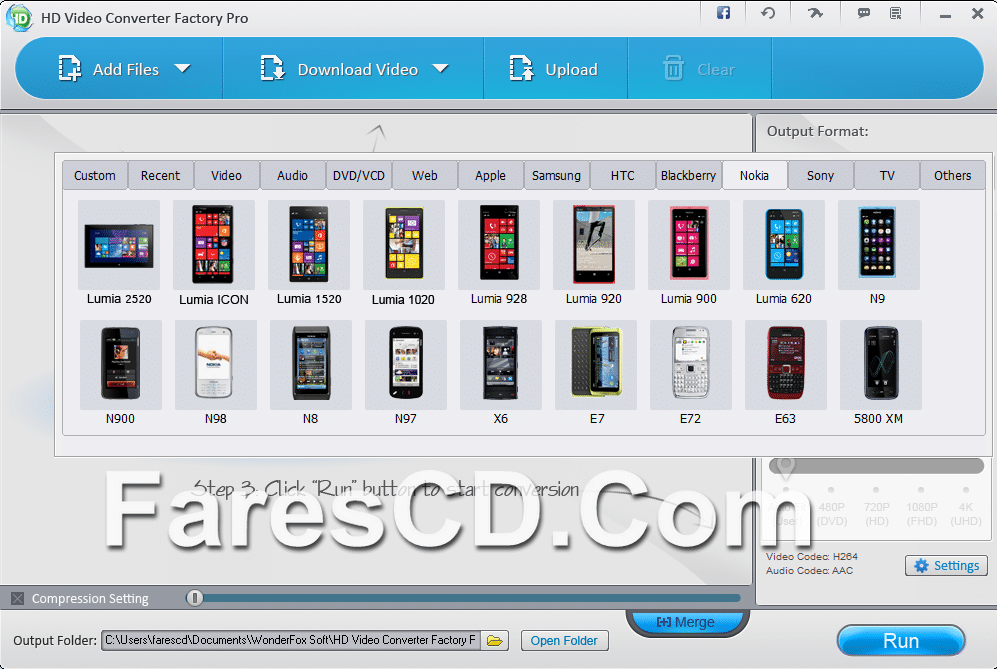This screenshot has width=997, height=669.
Task: Select the Nokia 5800 XM device icon
Action: coord(881,364)
